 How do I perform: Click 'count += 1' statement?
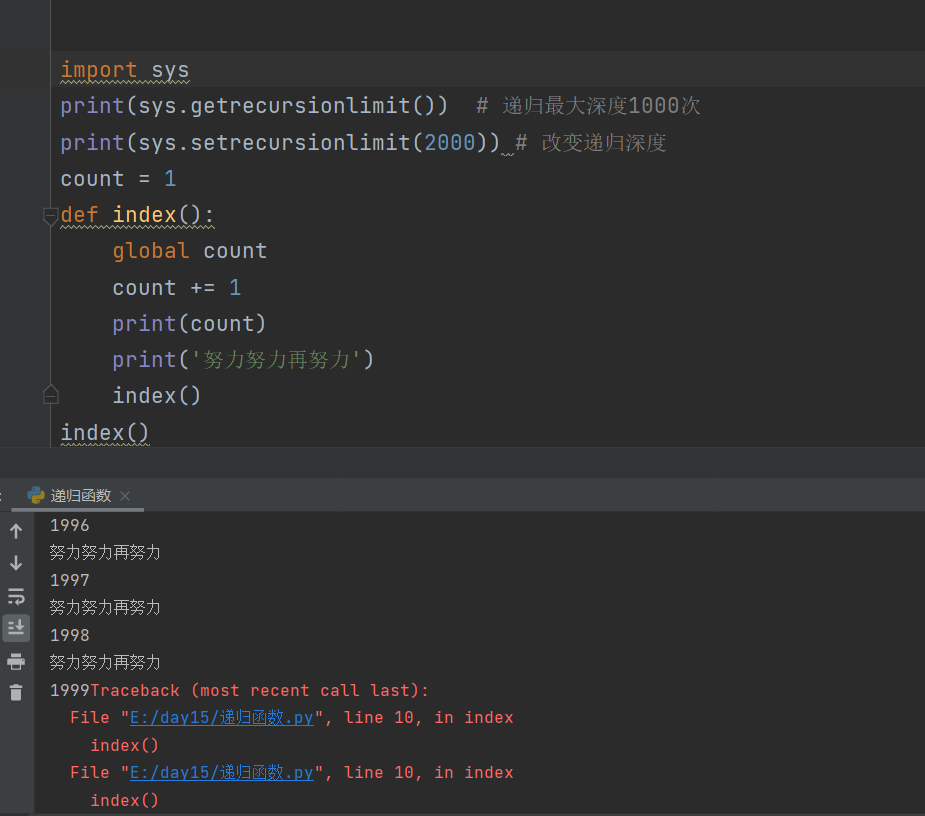point(176,287)
